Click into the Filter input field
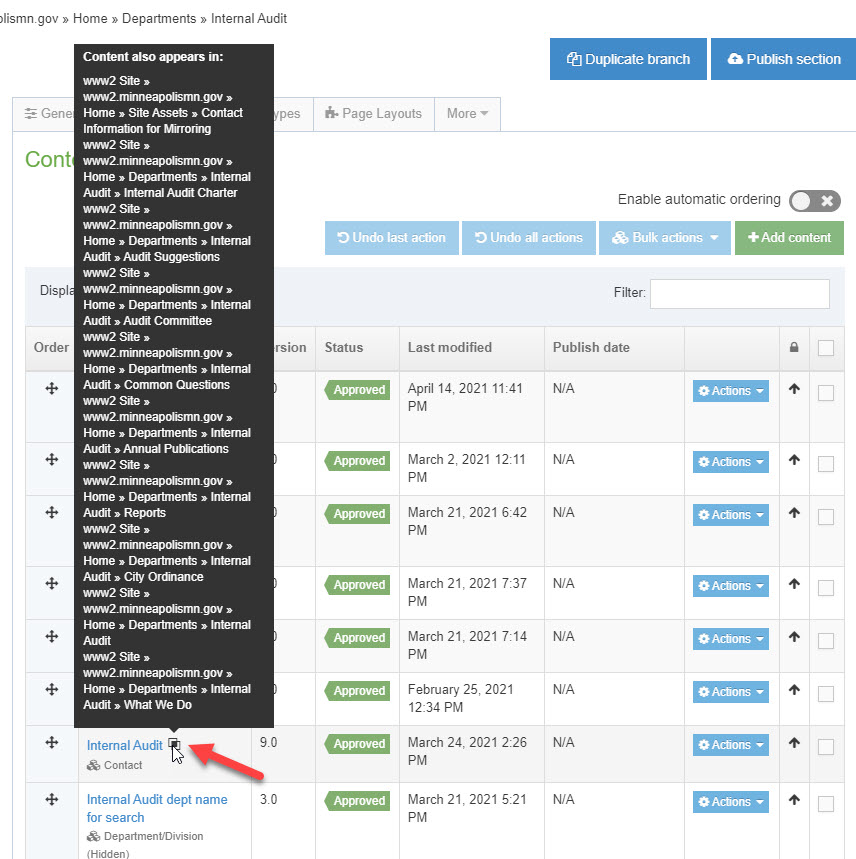Screen dimensions: 856x859 739,294
